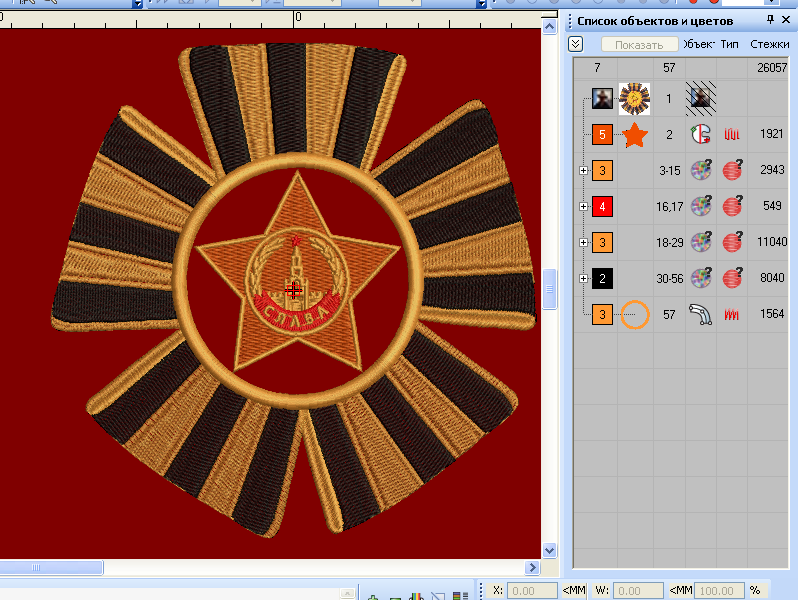Click the canvas vertical scrollbar up arrow
This screenshot has height=600, width=800.
(x=549, y=26)
